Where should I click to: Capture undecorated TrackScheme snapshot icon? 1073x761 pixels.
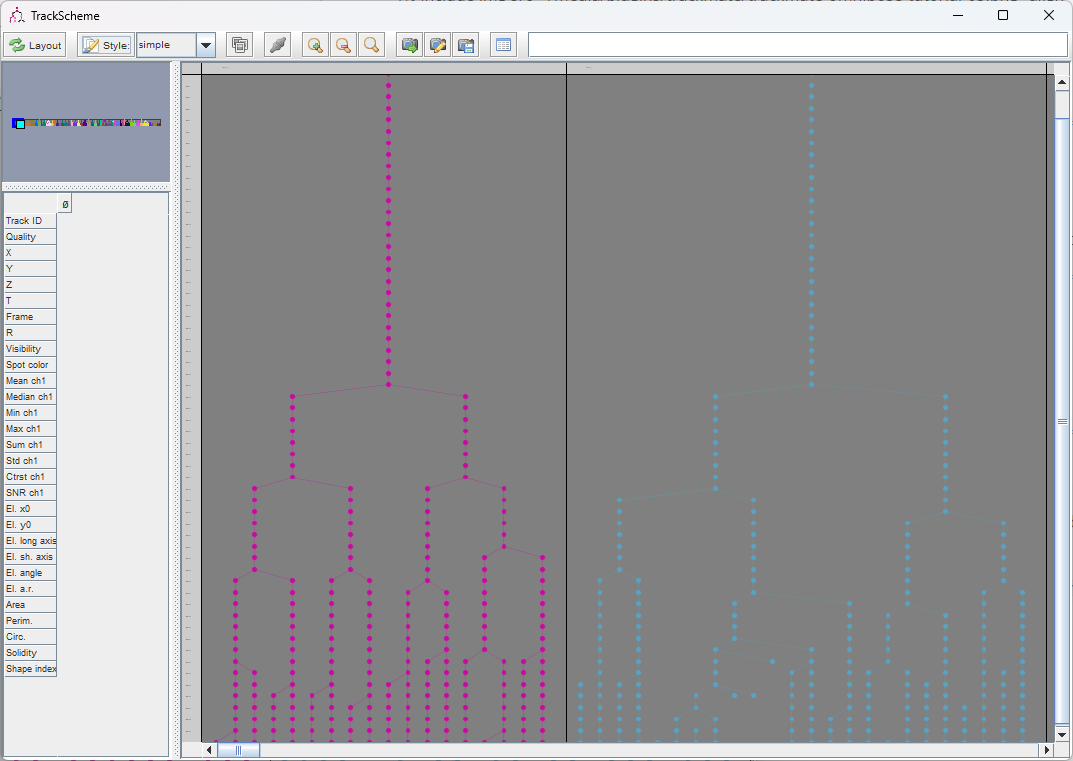pyautogui.click(x=409, y=45)
